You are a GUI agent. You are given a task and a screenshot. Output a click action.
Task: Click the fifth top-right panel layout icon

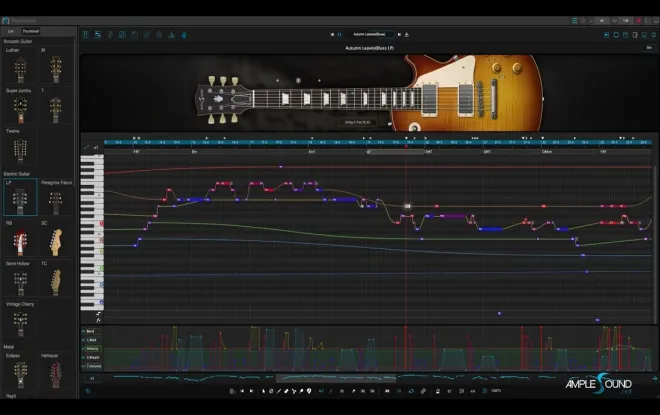tap(644, 35)
